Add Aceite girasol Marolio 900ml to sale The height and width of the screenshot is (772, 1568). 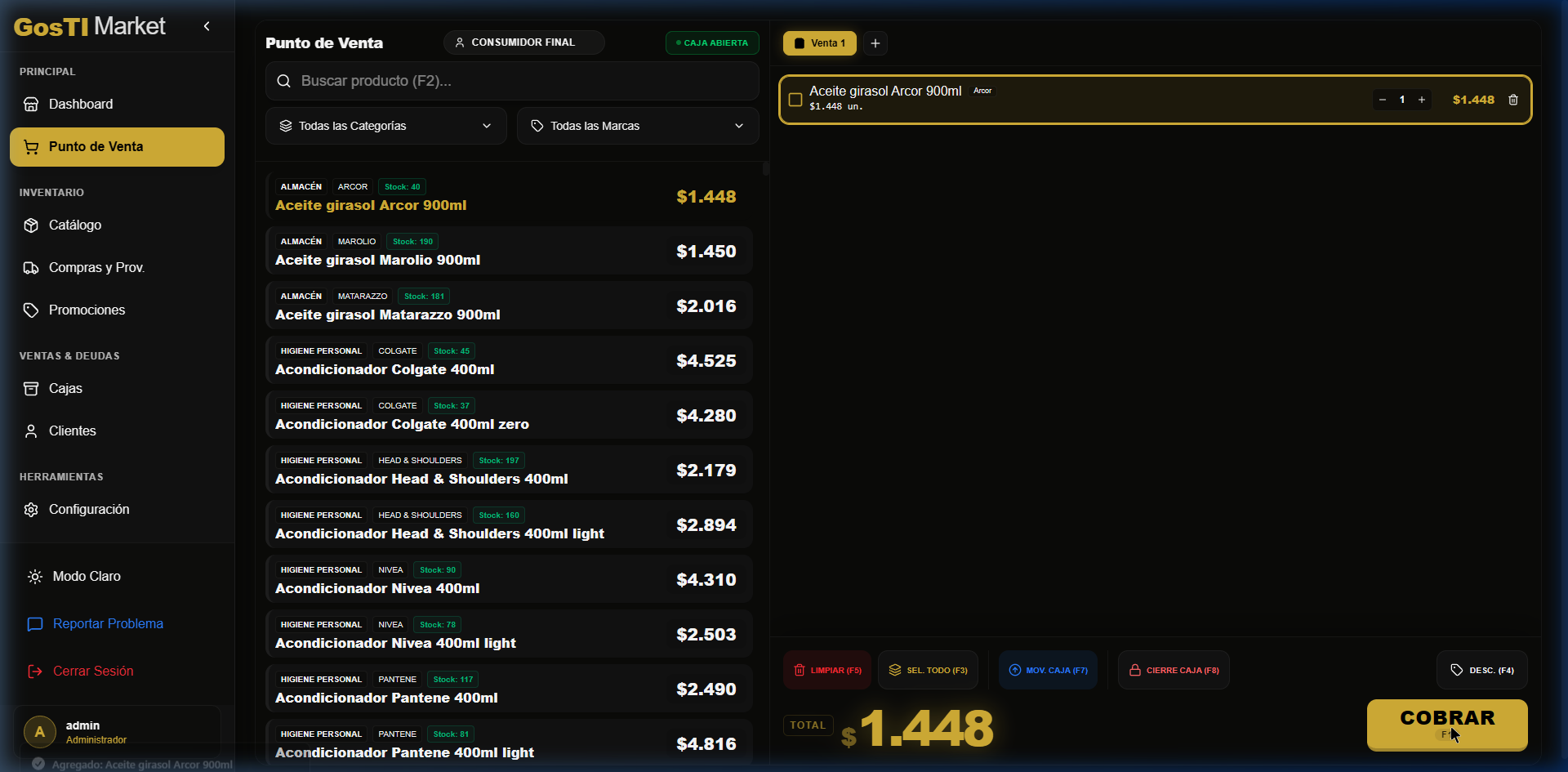click(509, 251)
